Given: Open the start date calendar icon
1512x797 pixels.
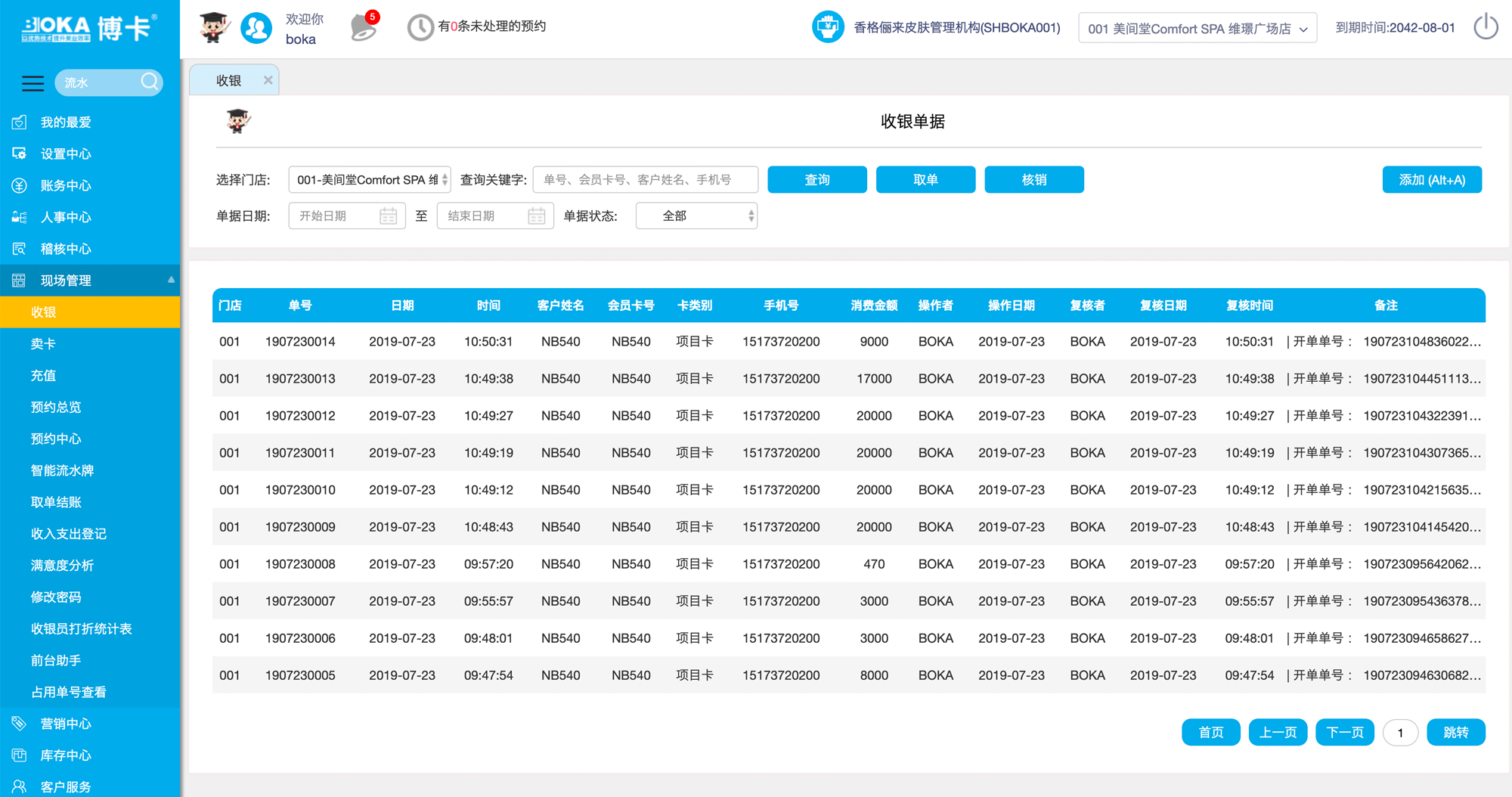Looking at the screenshot, I should 388,216.
